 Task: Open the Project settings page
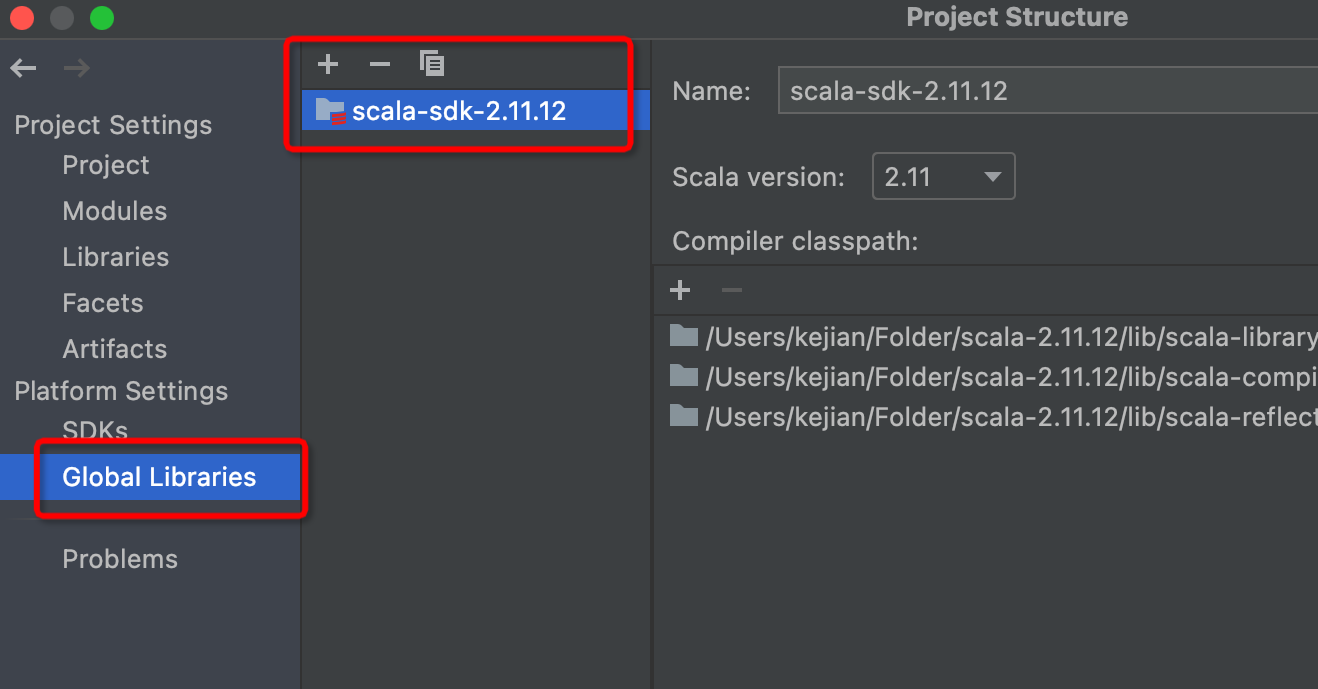tap(105, 165)
